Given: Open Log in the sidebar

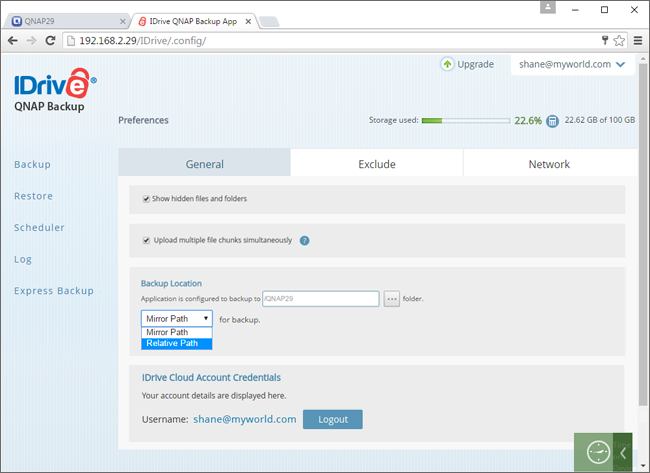Looking at the screenshot, I should [23, 260].
